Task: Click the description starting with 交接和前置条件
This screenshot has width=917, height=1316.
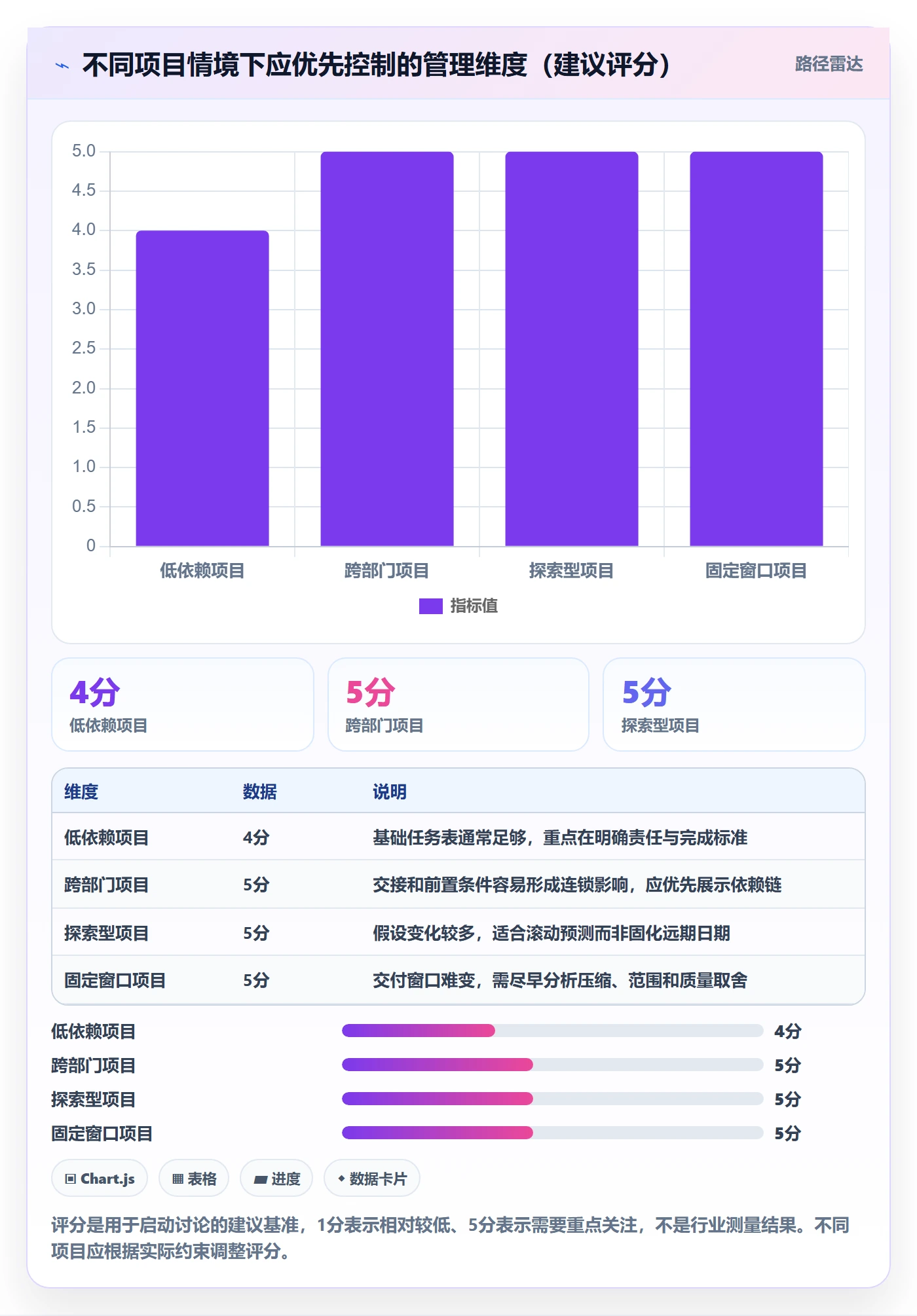Action: pos(577,885)
